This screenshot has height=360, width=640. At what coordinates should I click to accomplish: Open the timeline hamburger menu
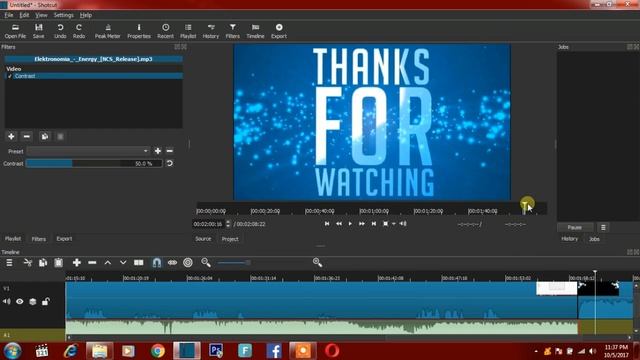click(9, 263)
